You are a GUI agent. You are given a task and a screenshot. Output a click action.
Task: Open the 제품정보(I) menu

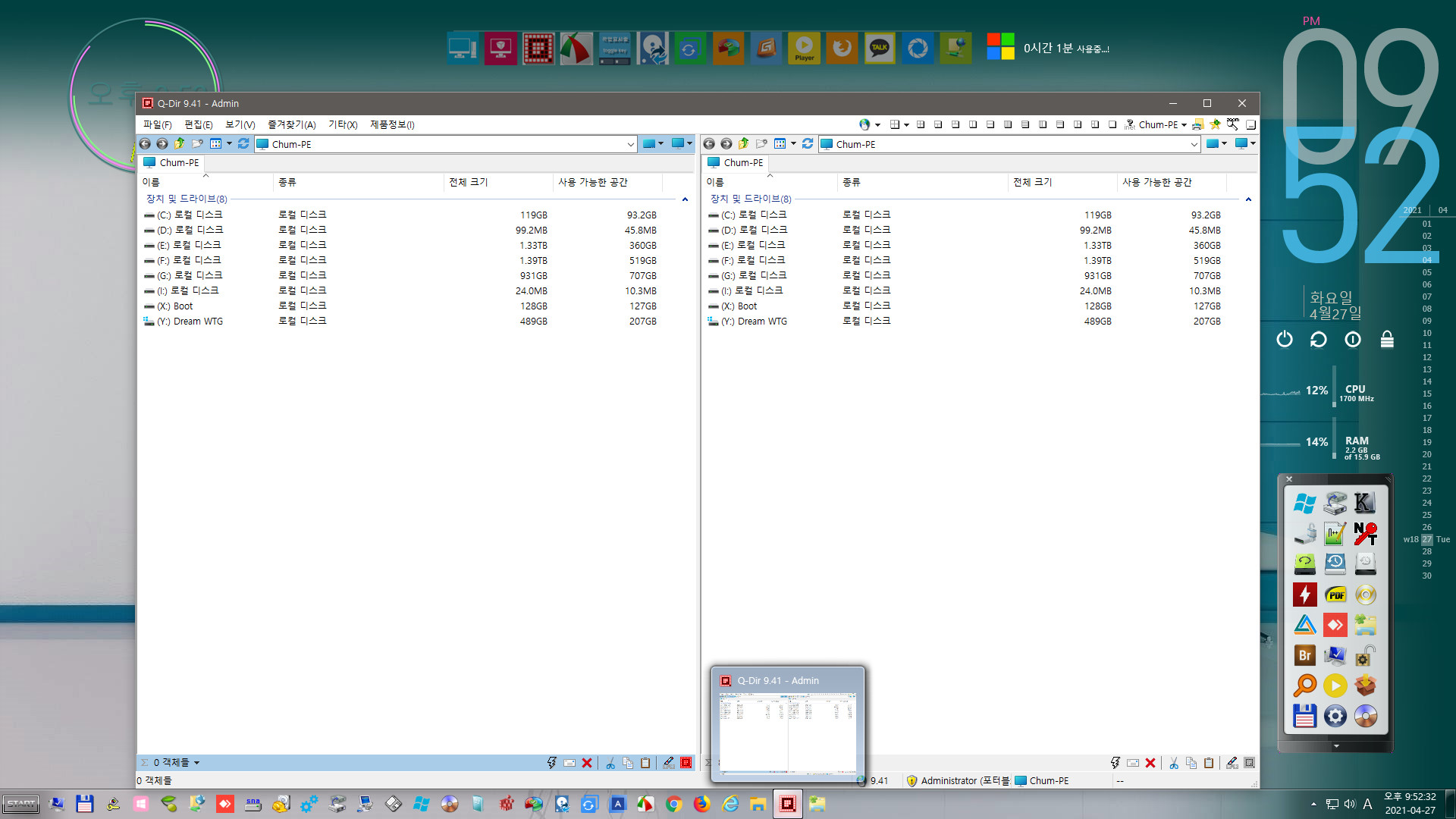click(x=392, y=124)
